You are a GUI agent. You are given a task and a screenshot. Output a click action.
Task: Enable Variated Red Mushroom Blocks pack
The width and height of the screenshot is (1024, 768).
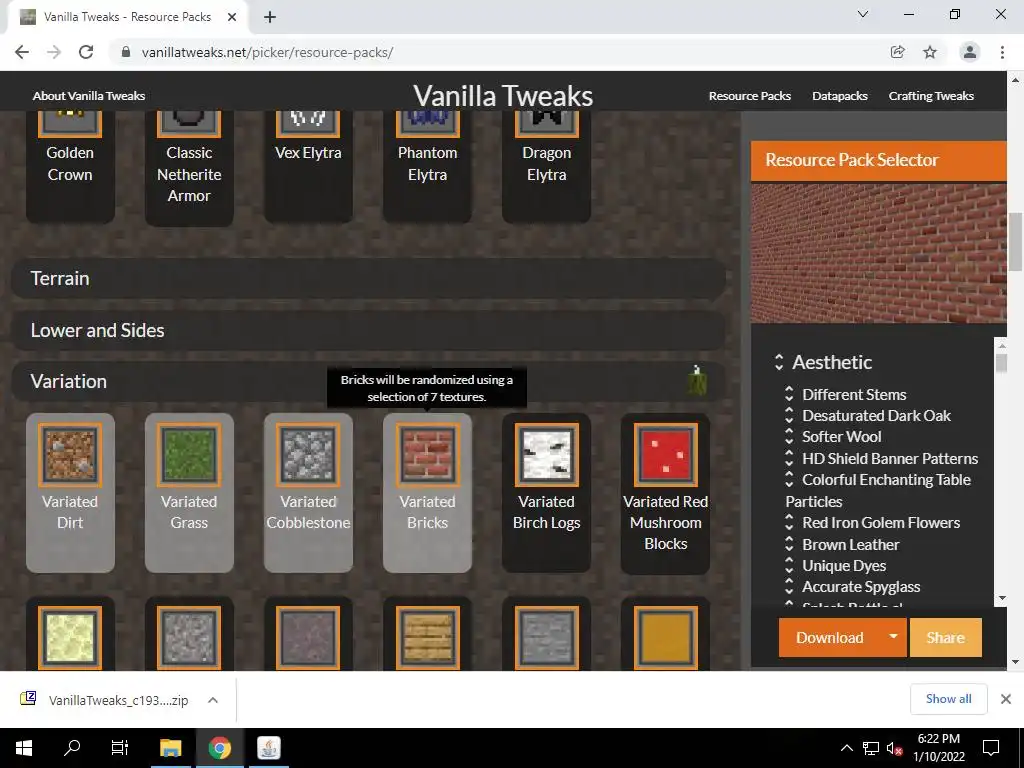(665, 493)
